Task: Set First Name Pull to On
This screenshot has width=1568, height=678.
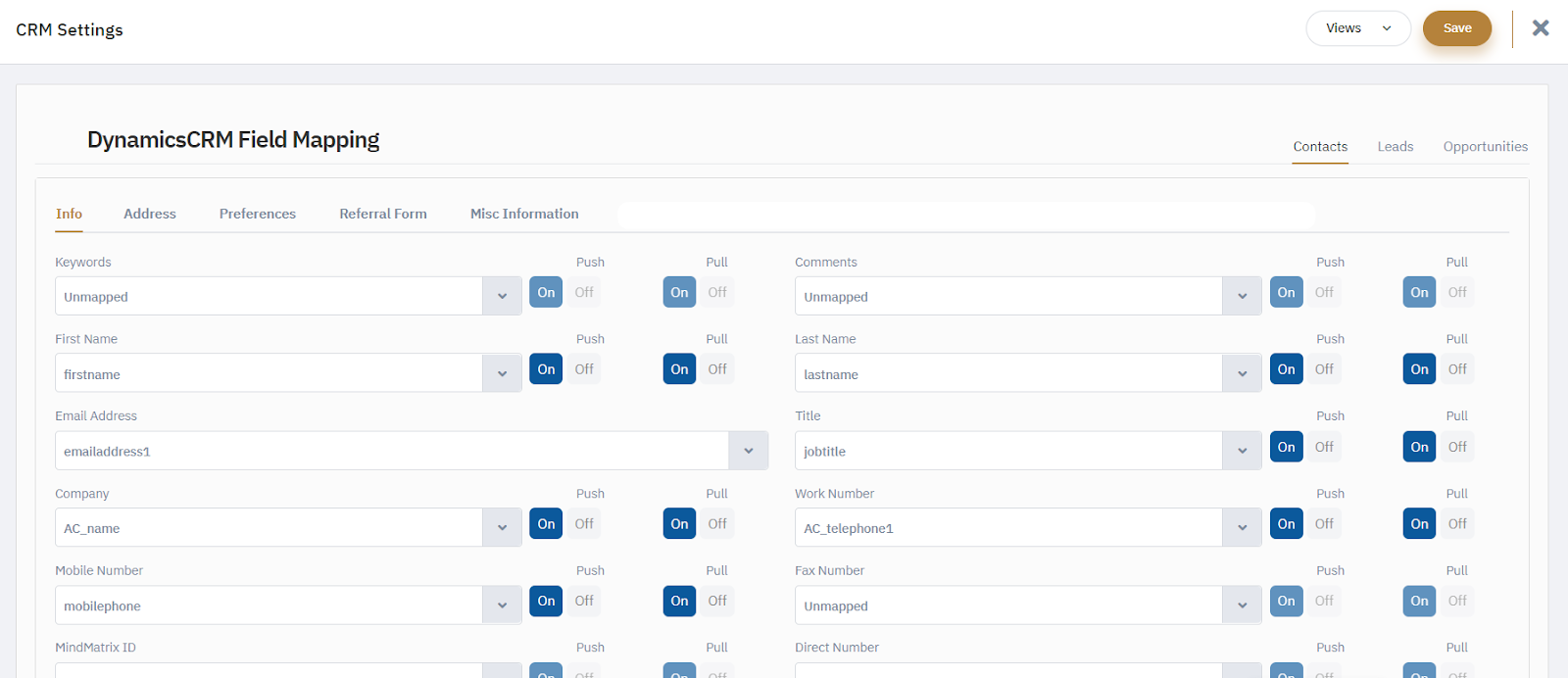Action: tap(679, 369)
